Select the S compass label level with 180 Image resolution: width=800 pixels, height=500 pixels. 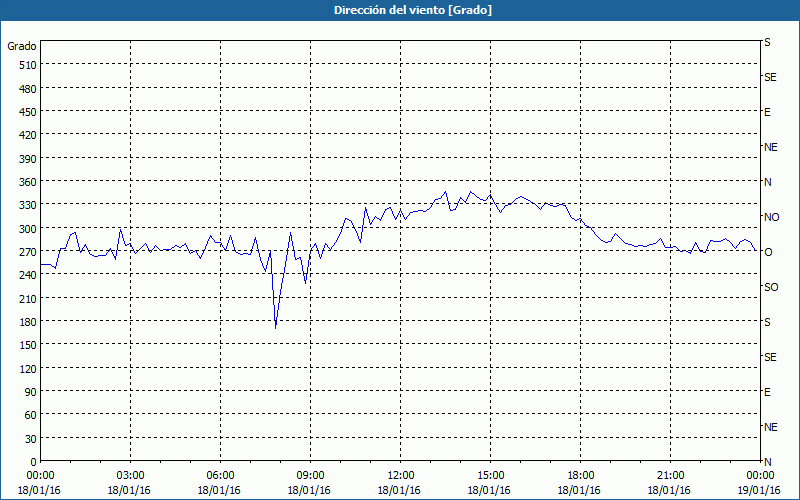(767, 322)
